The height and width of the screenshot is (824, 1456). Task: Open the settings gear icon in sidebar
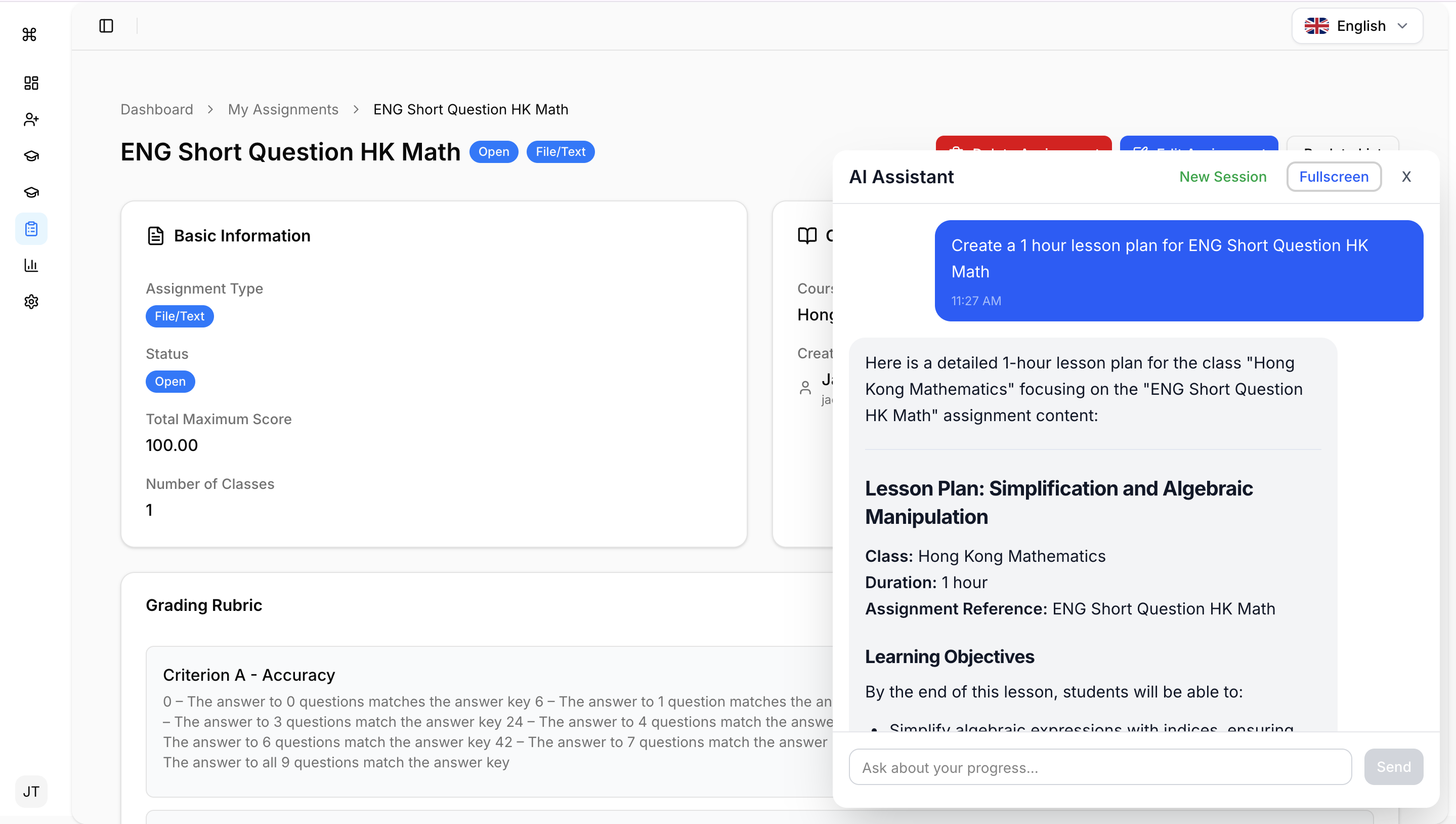[x=31, y=302]
